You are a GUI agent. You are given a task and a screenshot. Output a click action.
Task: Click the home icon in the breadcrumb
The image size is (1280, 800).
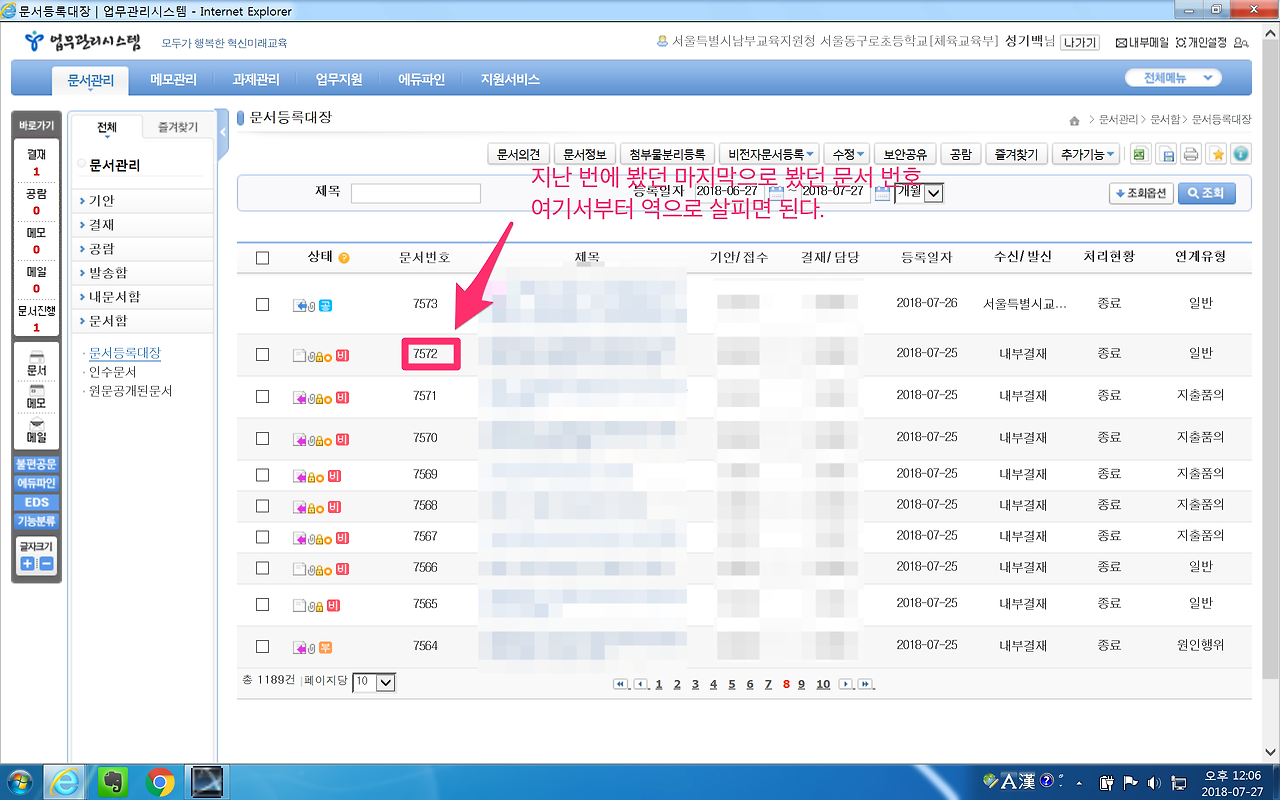(x=1075, y=120)
